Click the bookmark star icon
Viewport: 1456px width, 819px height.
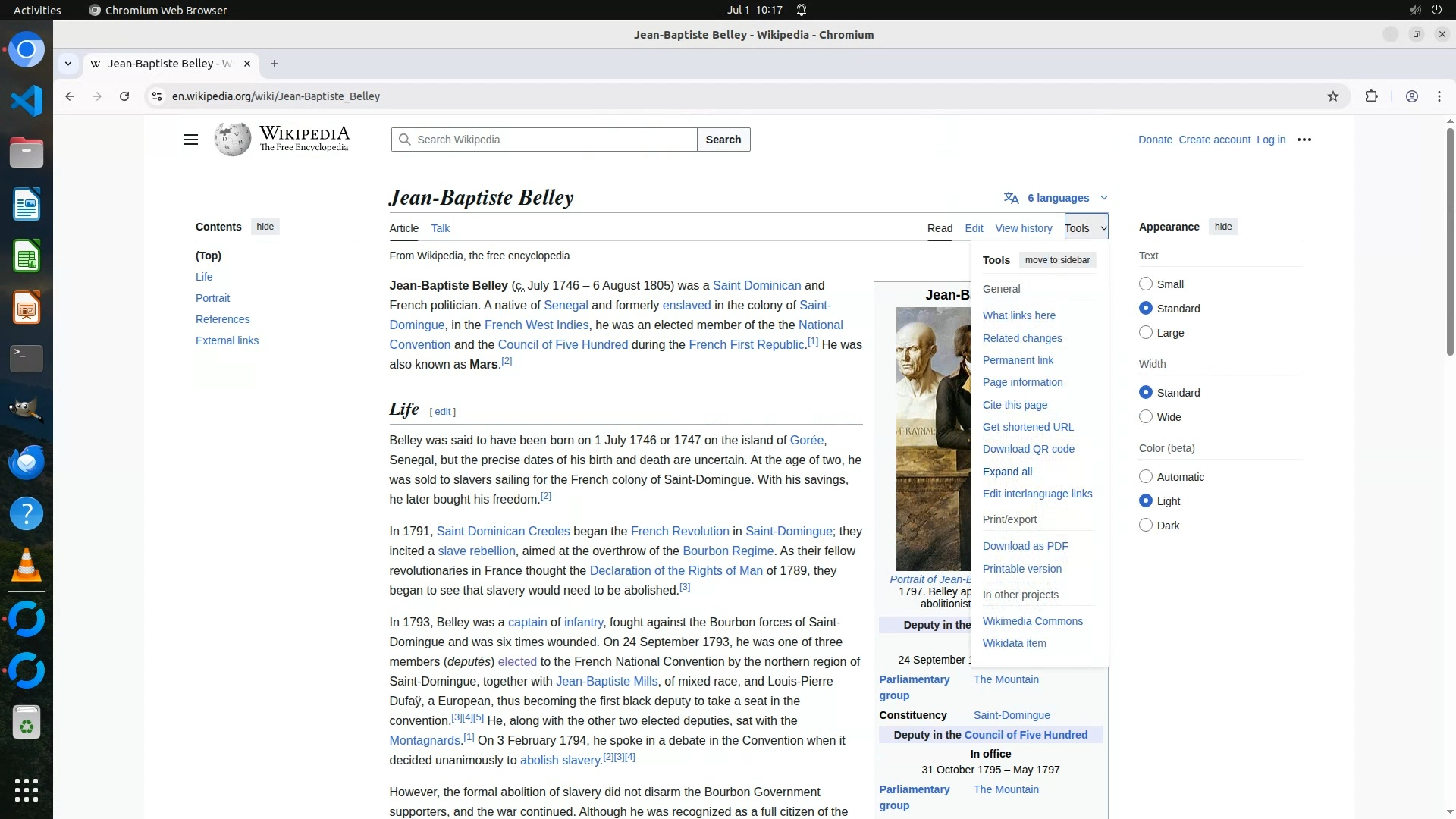[x=1333, y=96]
